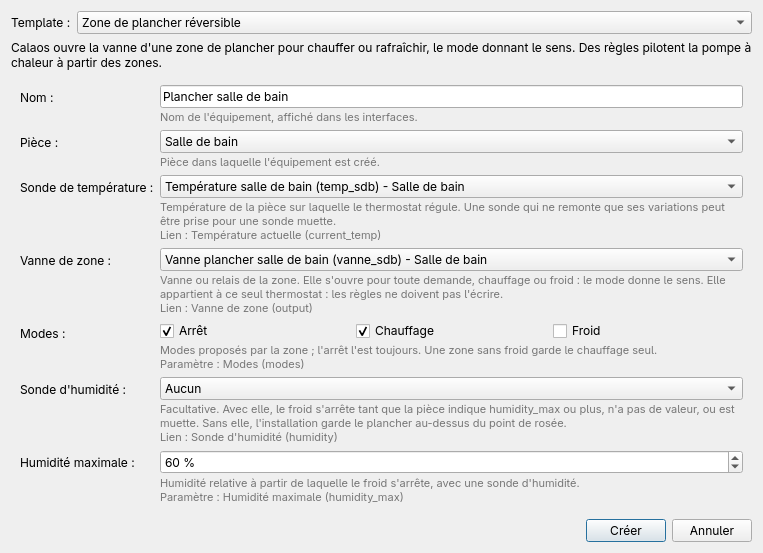
Task: Click the Nom text field
Action: tap(451, 96)
